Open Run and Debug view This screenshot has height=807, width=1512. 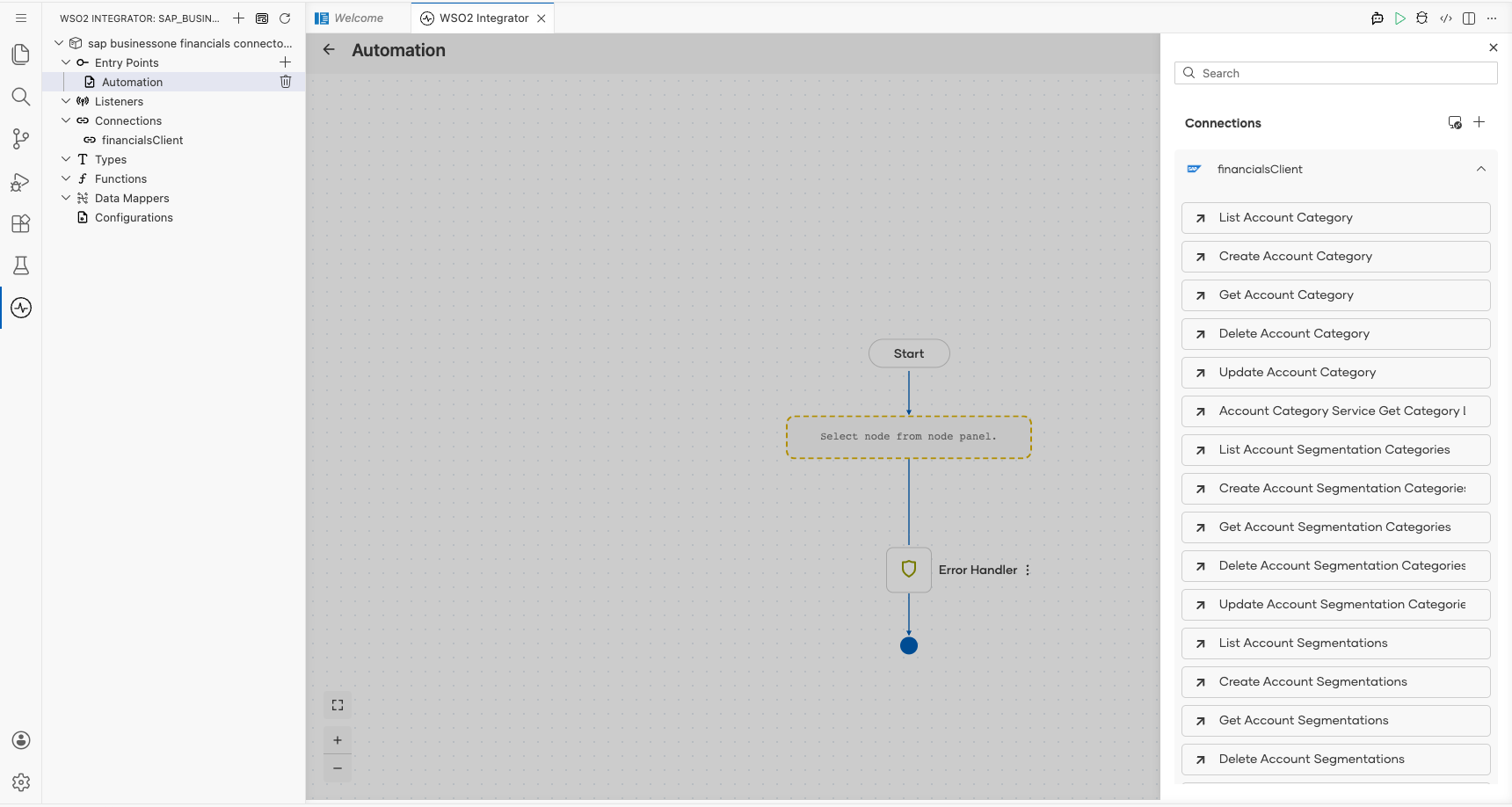pyautogui.click(x=21, y=182)
